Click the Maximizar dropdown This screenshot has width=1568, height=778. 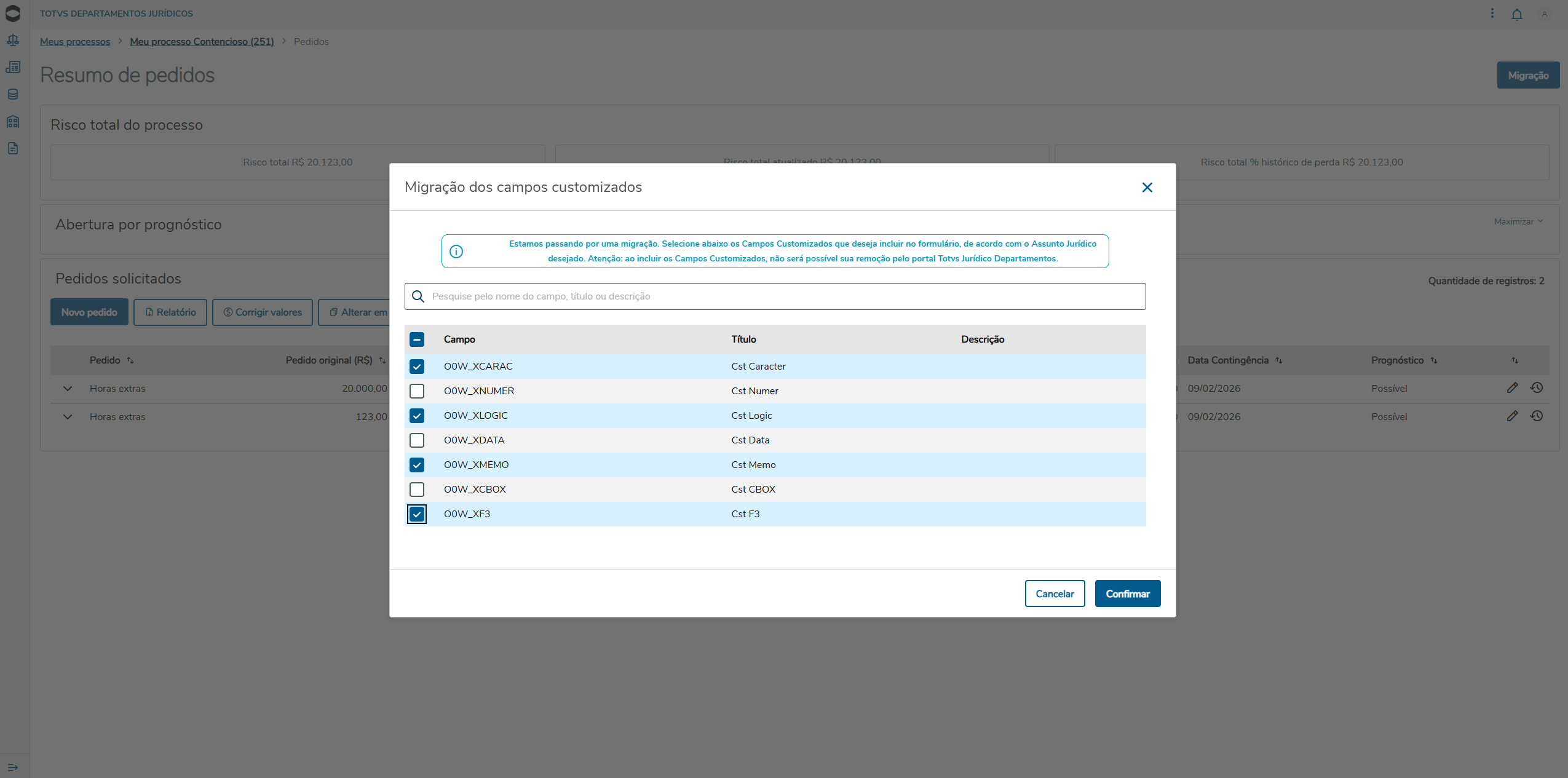tap(1518, 221)
